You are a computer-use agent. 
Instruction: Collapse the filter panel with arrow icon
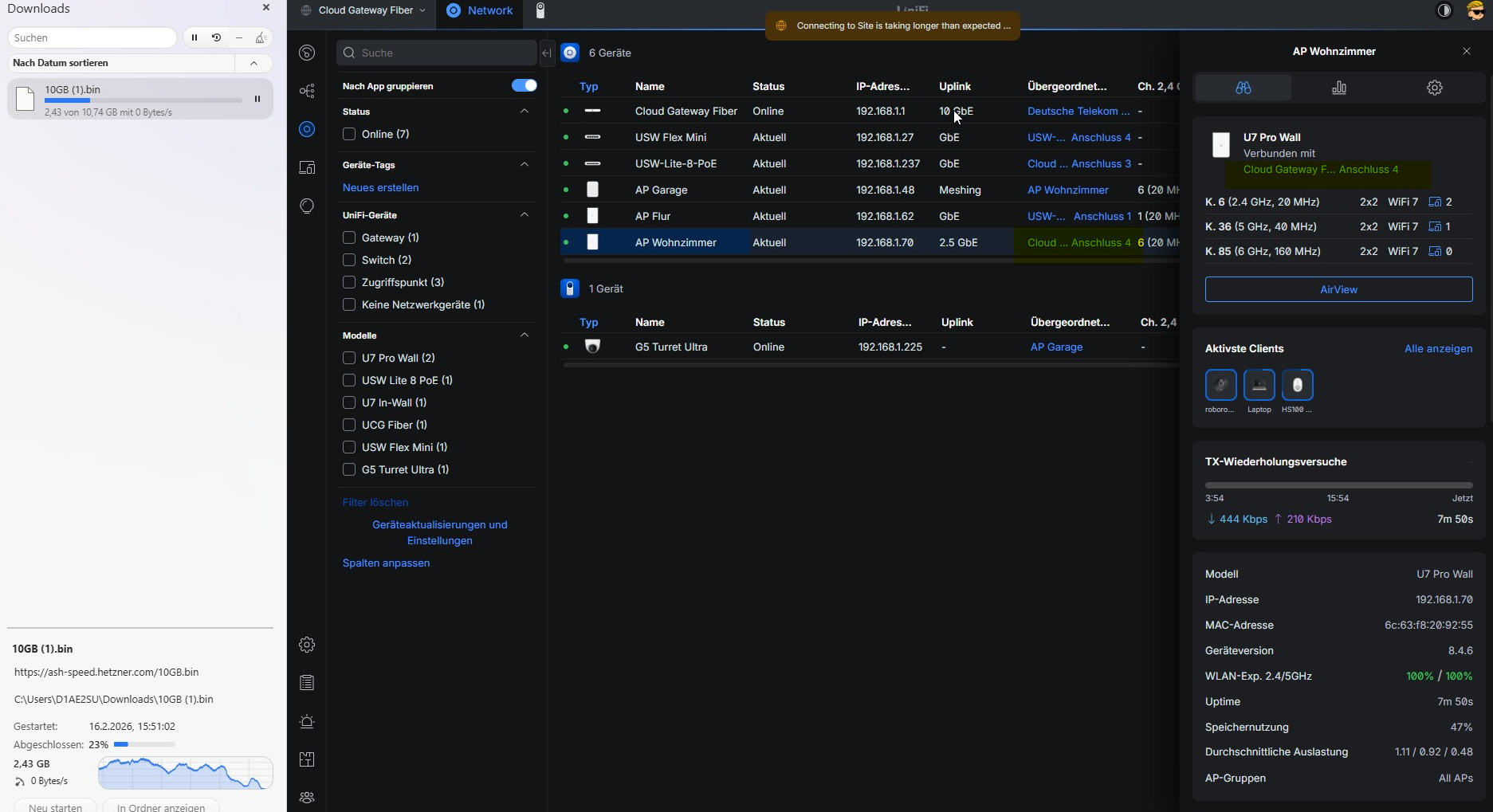click(x=547, y=53)
